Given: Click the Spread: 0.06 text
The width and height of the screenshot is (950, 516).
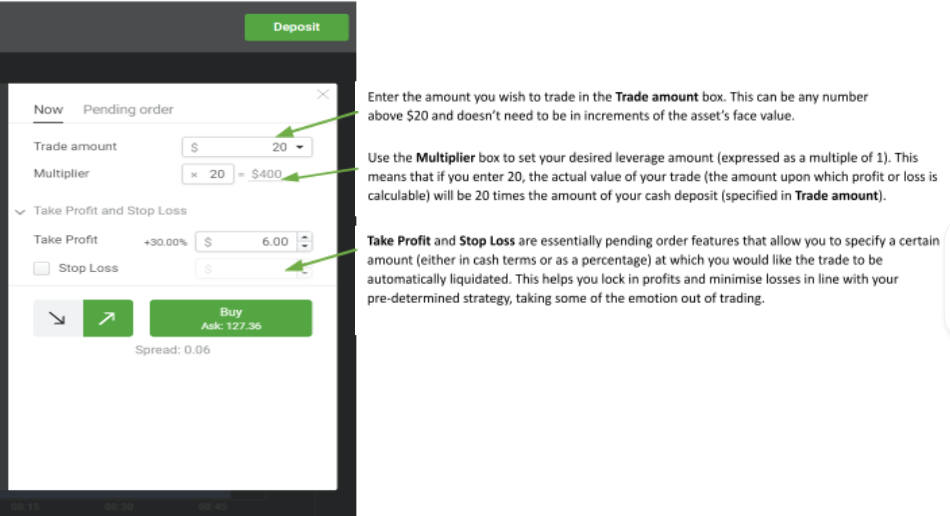Looking at the screenshot, I should [173, 350].
